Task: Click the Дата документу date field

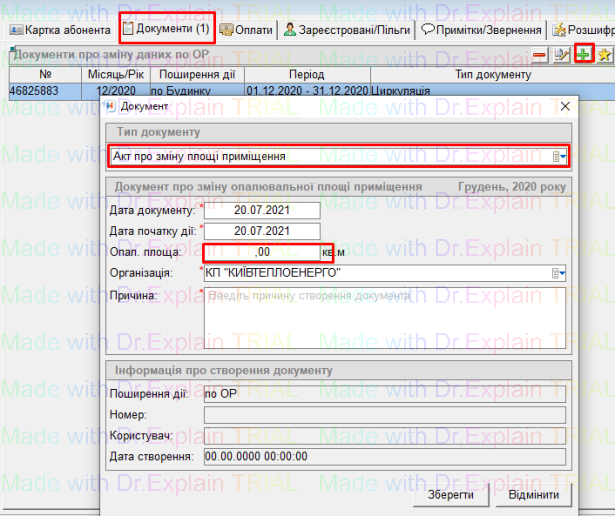Action: coord(262,210)
